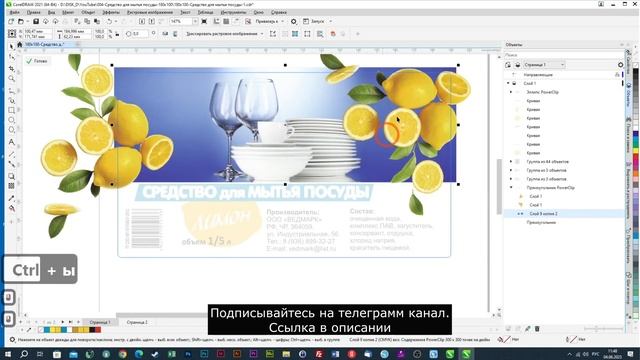Viewport: 640px width, 360px height.
Task: Click the Готово button on canvas
Action: click(x=37, y=61)
